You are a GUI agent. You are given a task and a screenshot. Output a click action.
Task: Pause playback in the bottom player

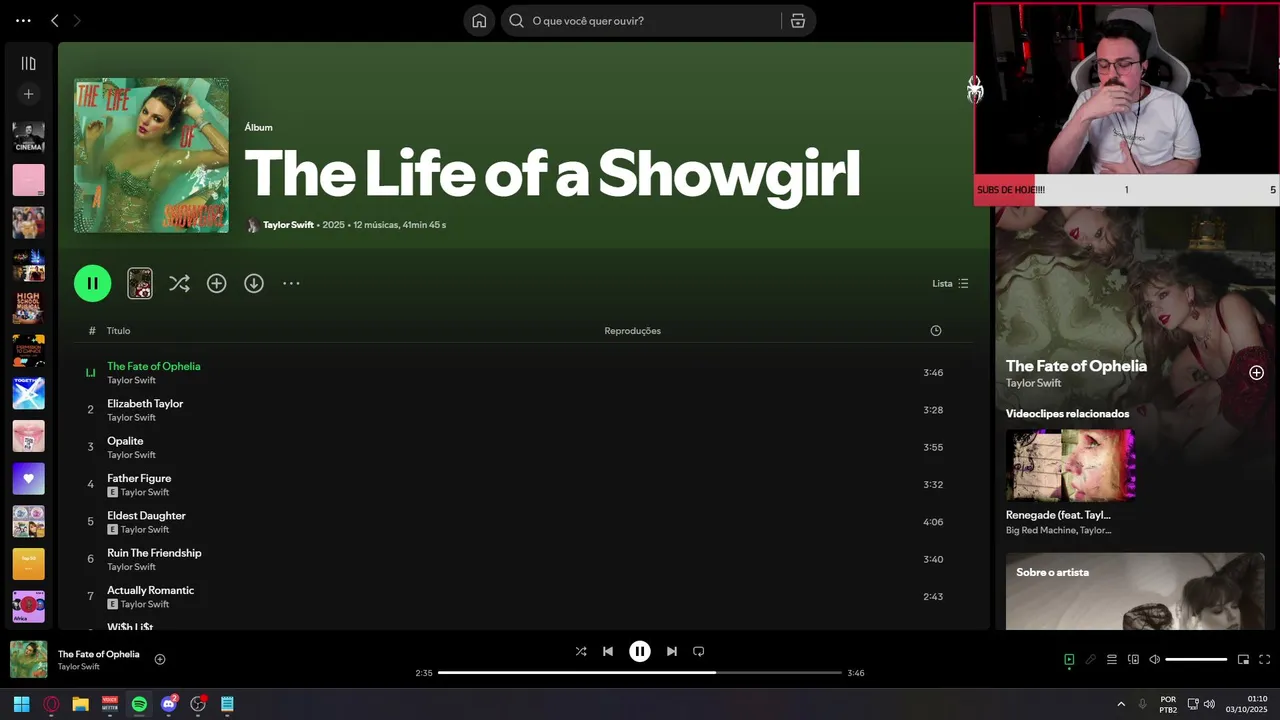point(640,651)
